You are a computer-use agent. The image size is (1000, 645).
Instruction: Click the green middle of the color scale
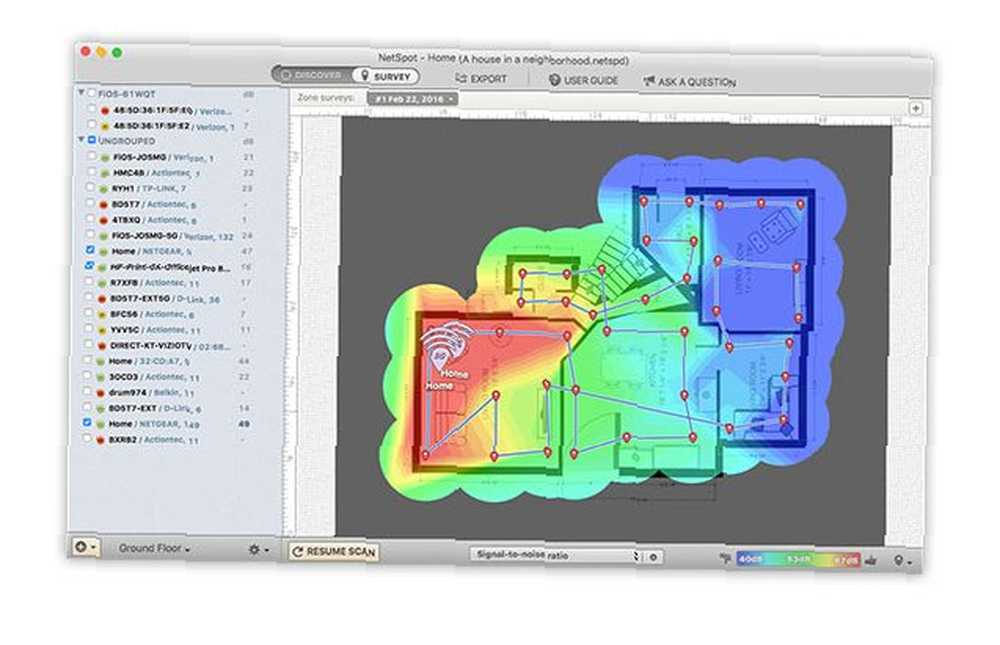click(797, 560)
